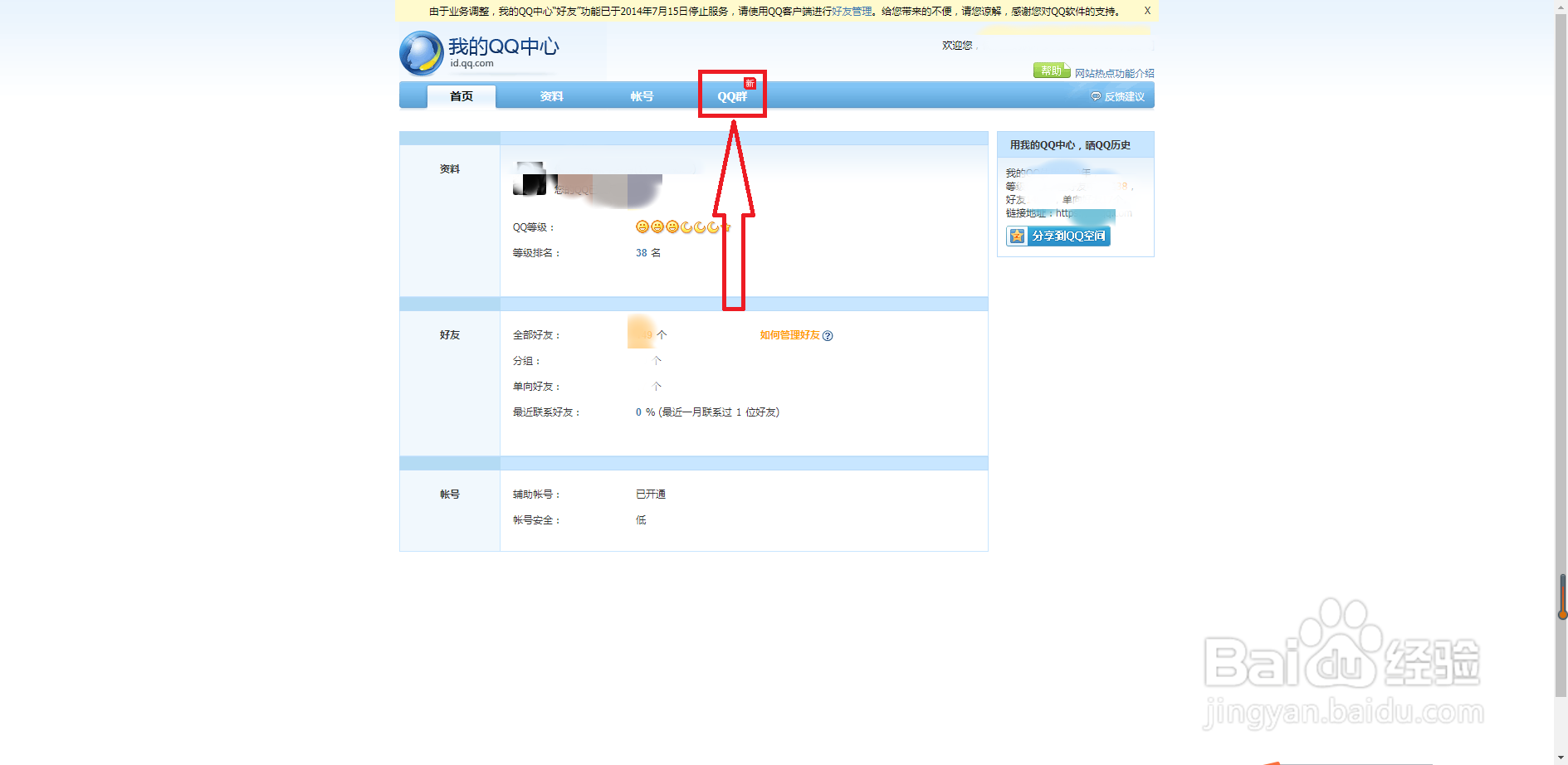Click 等级排名 label
The height and width of the screenshot is (765, 1568).
tap(536, 253)
